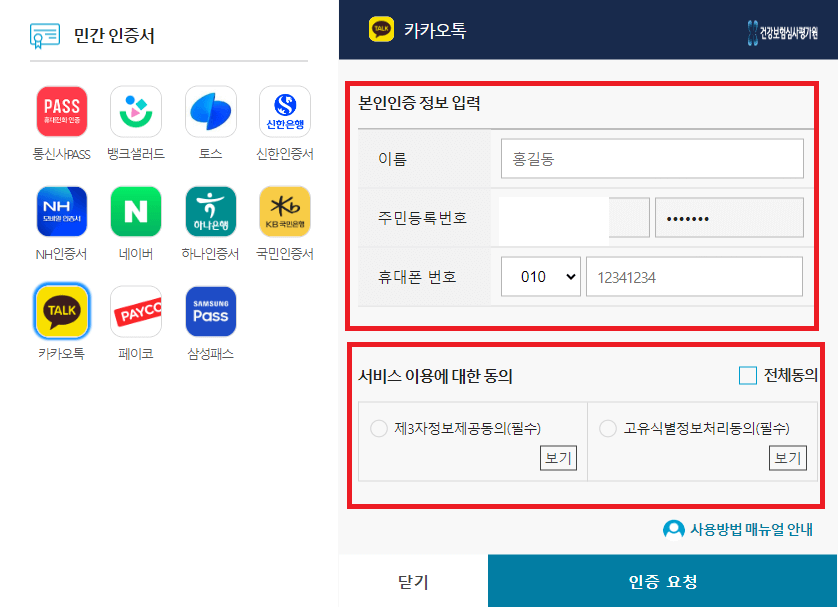Click the 국민인증서 label text
838x607 pixels.
(x=285, y=254)
